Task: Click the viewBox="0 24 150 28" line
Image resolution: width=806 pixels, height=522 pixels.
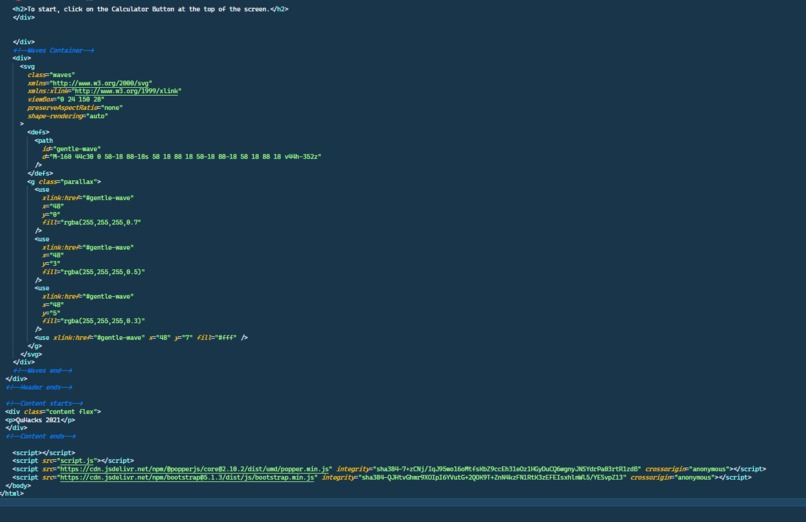Action: pos(66,100)
